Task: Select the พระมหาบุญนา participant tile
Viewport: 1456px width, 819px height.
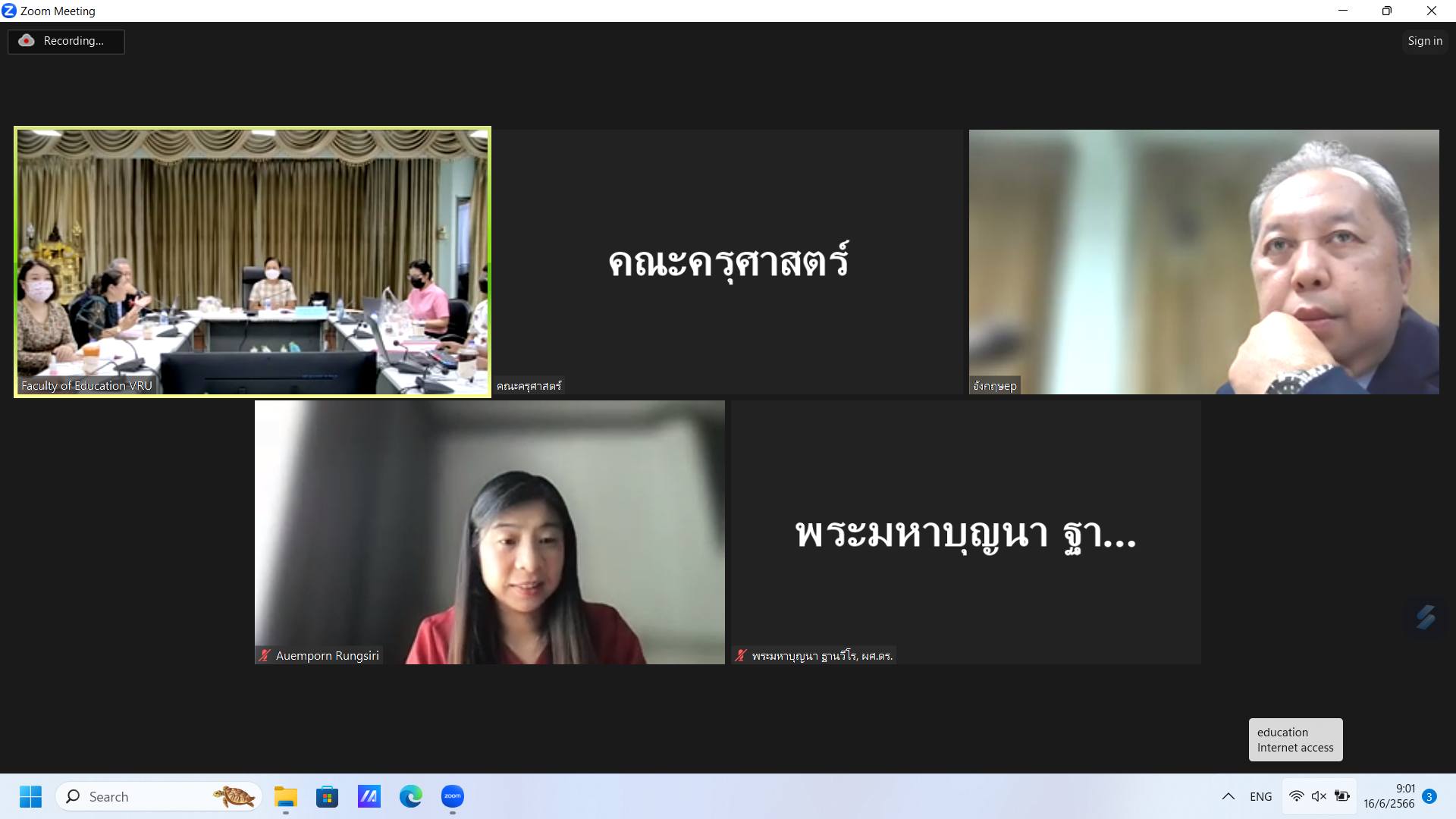Action: pos(965,532)
